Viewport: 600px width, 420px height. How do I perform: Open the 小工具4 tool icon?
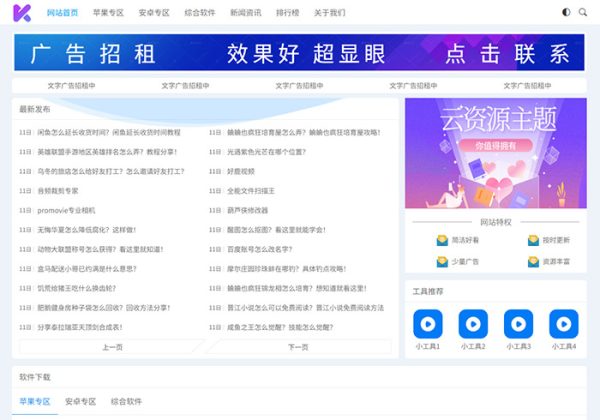[x=564, y=324]
